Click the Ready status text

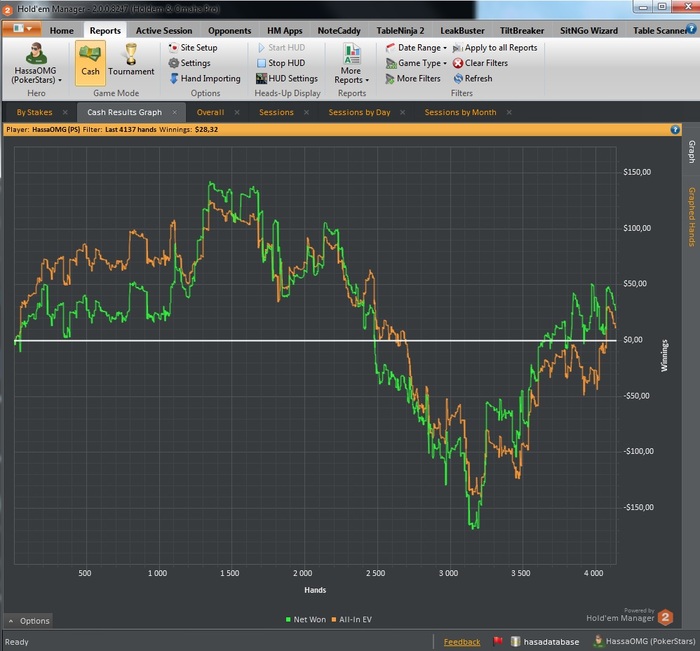click(17, 642)
